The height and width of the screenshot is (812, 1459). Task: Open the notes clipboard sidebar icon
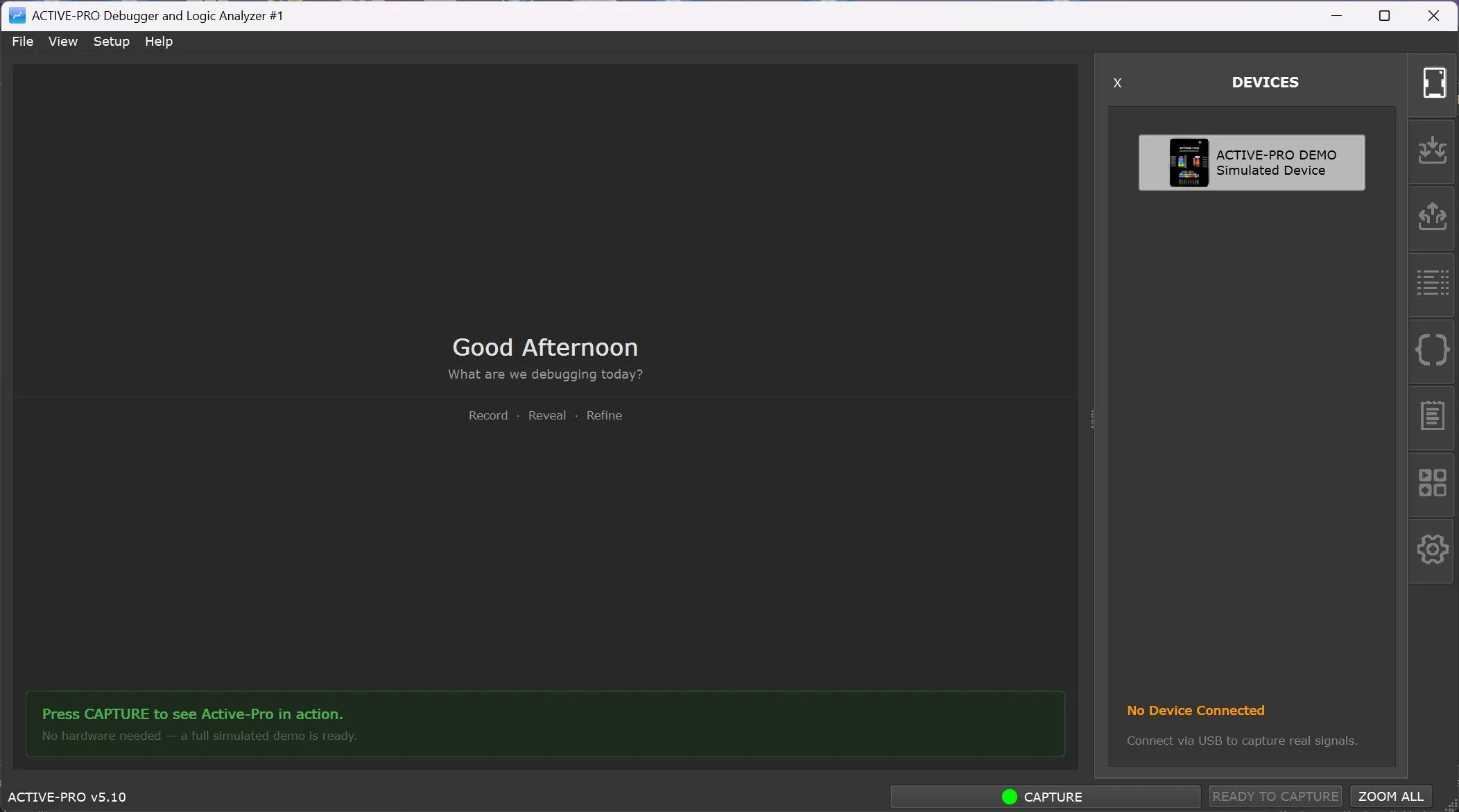click(x=1432, y=416)
